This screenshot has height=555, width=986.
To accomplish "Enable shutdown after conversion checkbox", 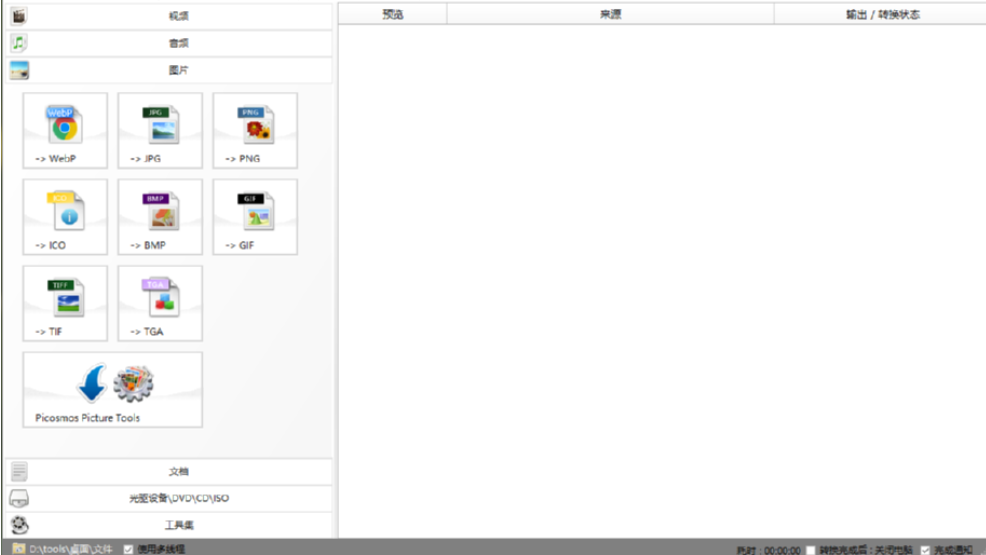I will pyautogui.click(x=811, y=550).
